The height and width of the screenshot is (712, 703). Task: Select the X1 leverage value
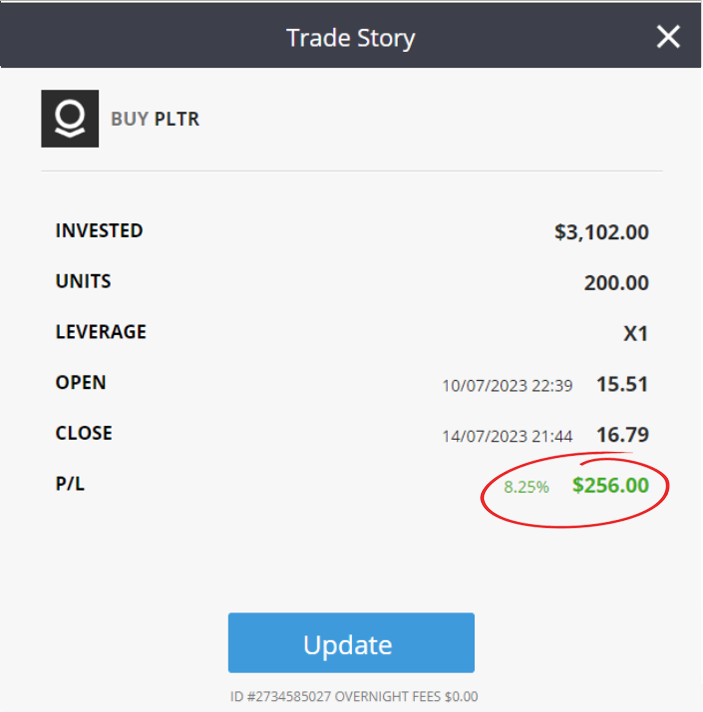[636, 333]
